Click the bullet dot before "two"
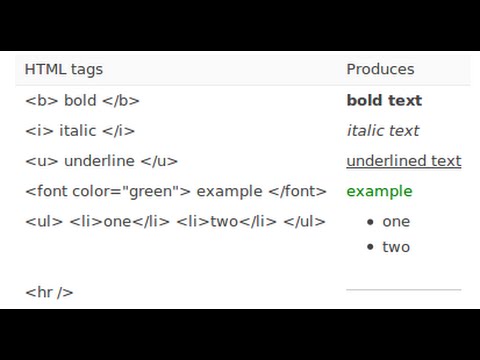This screenshot has height=360, width=480. pos(370,247)
